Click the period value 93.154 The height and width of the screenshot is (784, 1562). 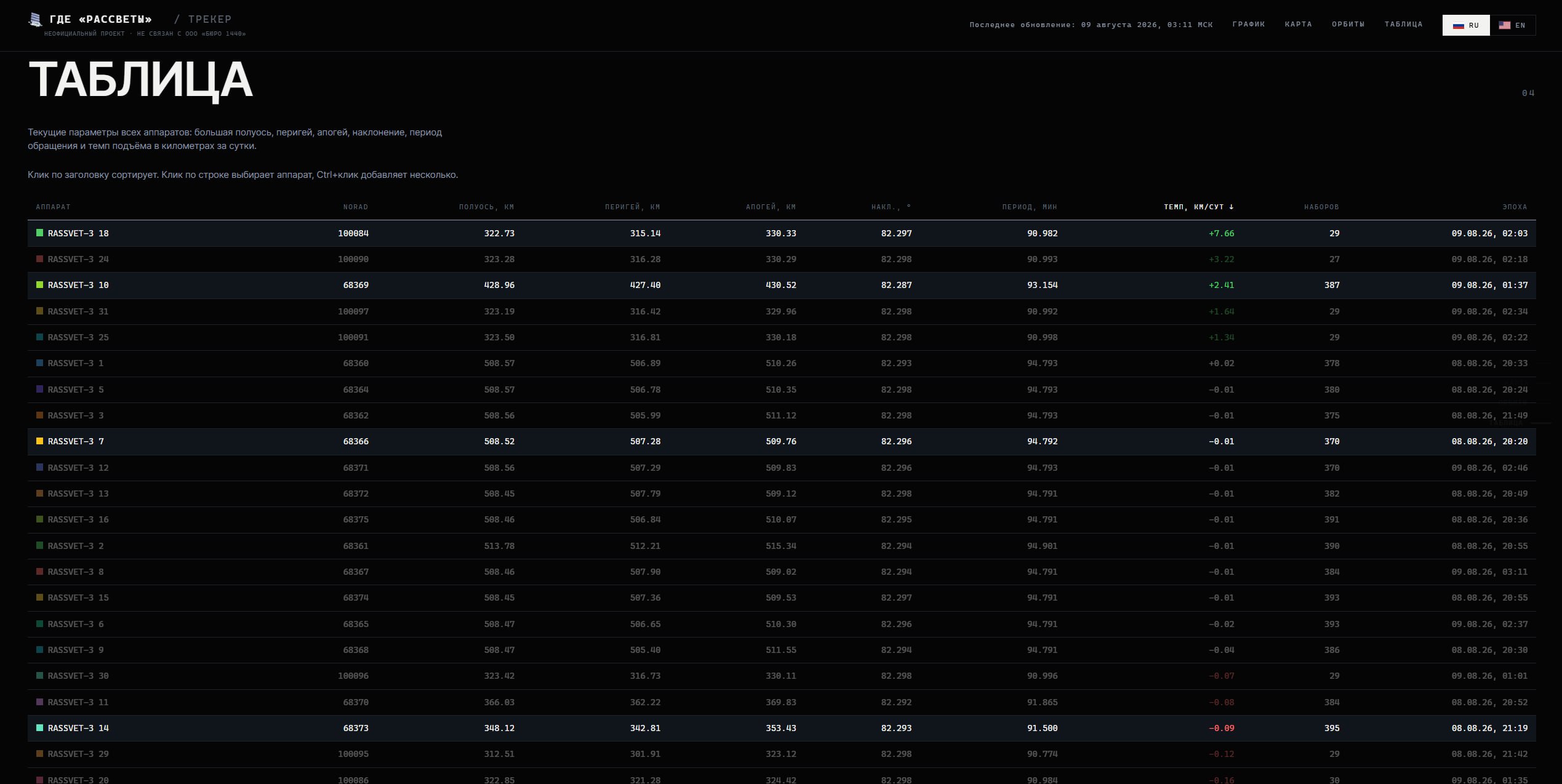point(1043,285)
